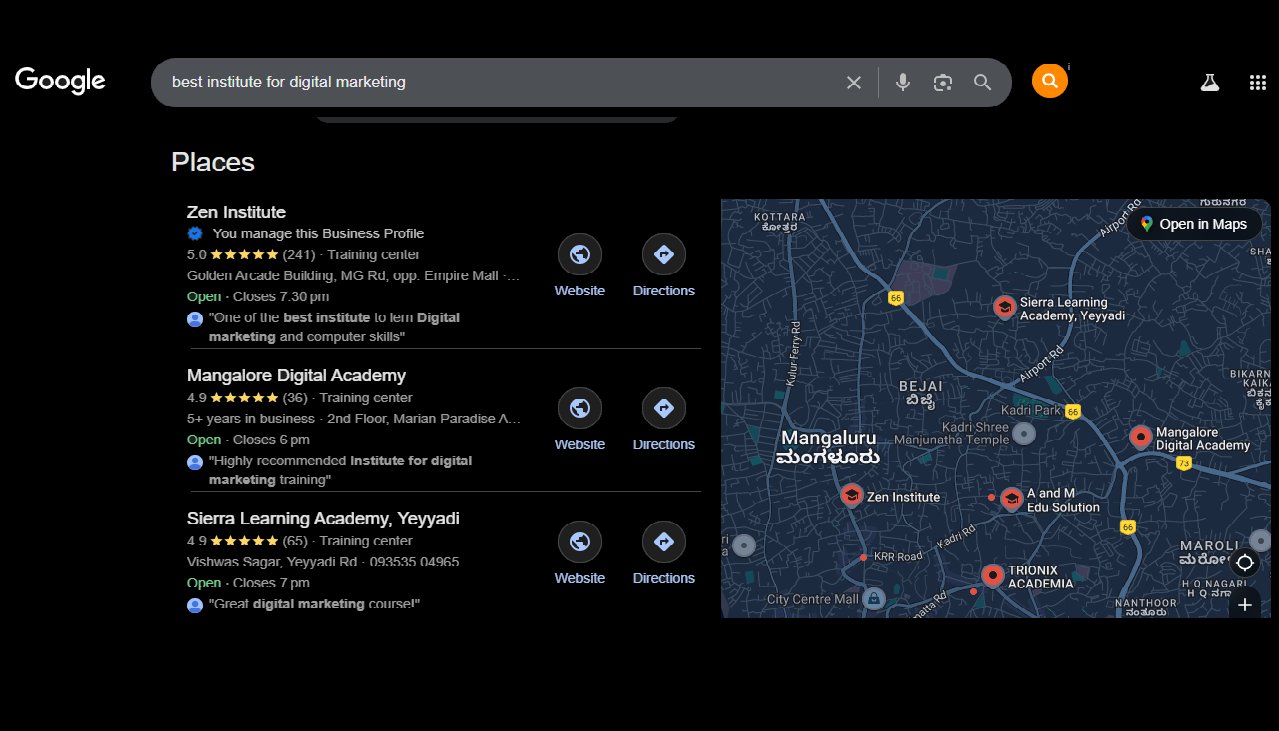This screenshot has height=731, width=1279.
Task: Open Search Labs flask icon
Action: point(1209,83)
